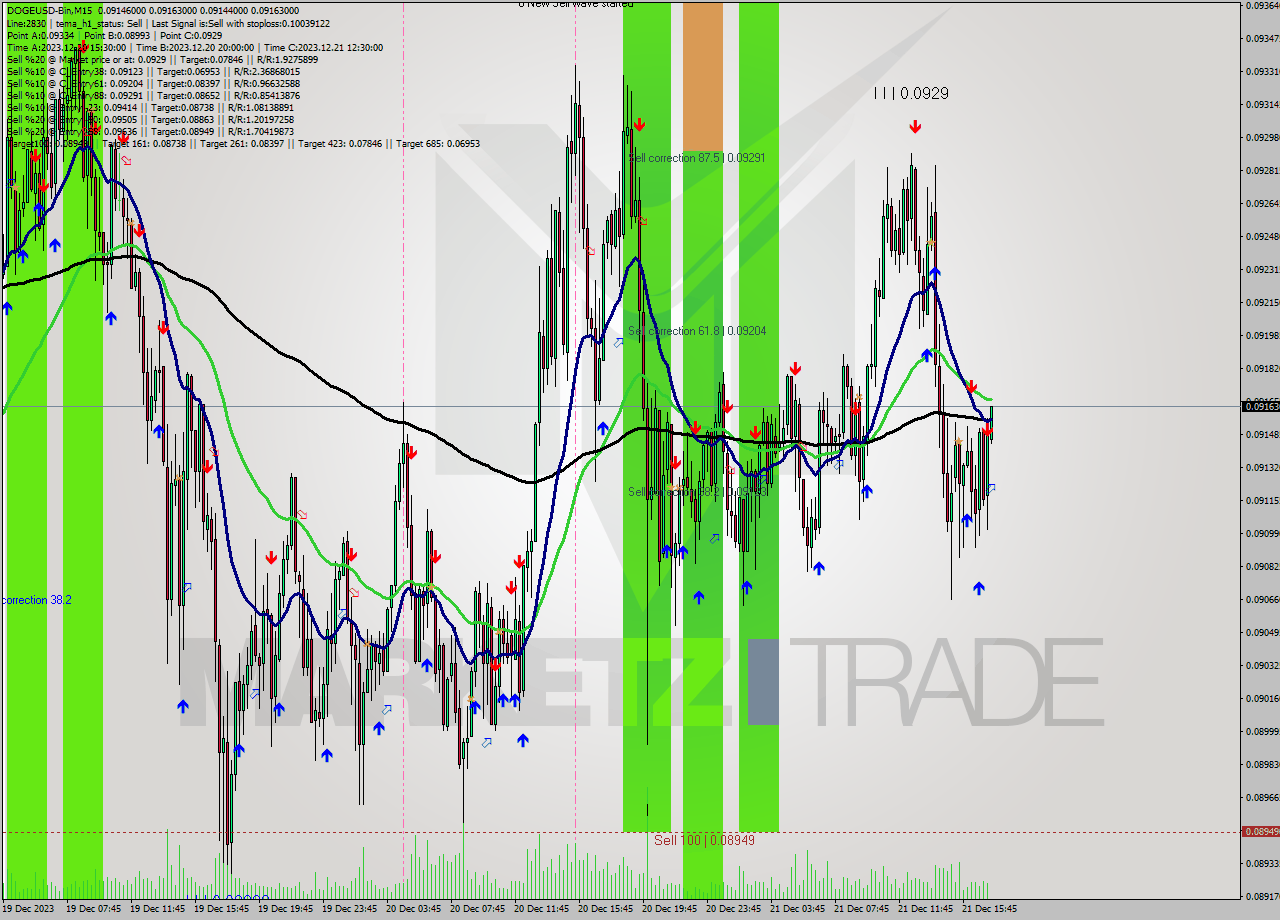Viewport: 1280px width, 920px height.
Task: Click the line with R/R:0.85413876
Action: pyautogui.click(x=153, y=95)
